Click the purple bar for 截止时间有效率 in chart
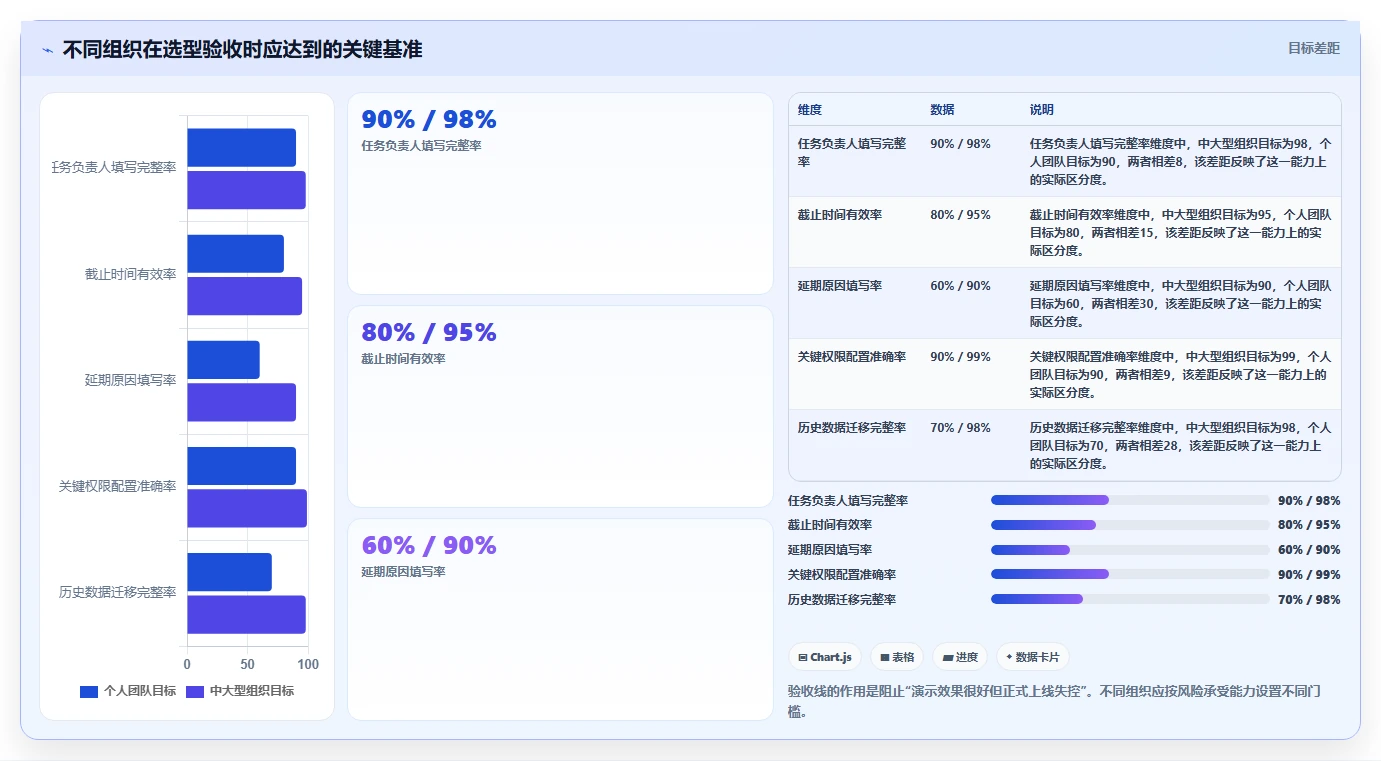Screen dimensions: 1381x761 point(244,296)
